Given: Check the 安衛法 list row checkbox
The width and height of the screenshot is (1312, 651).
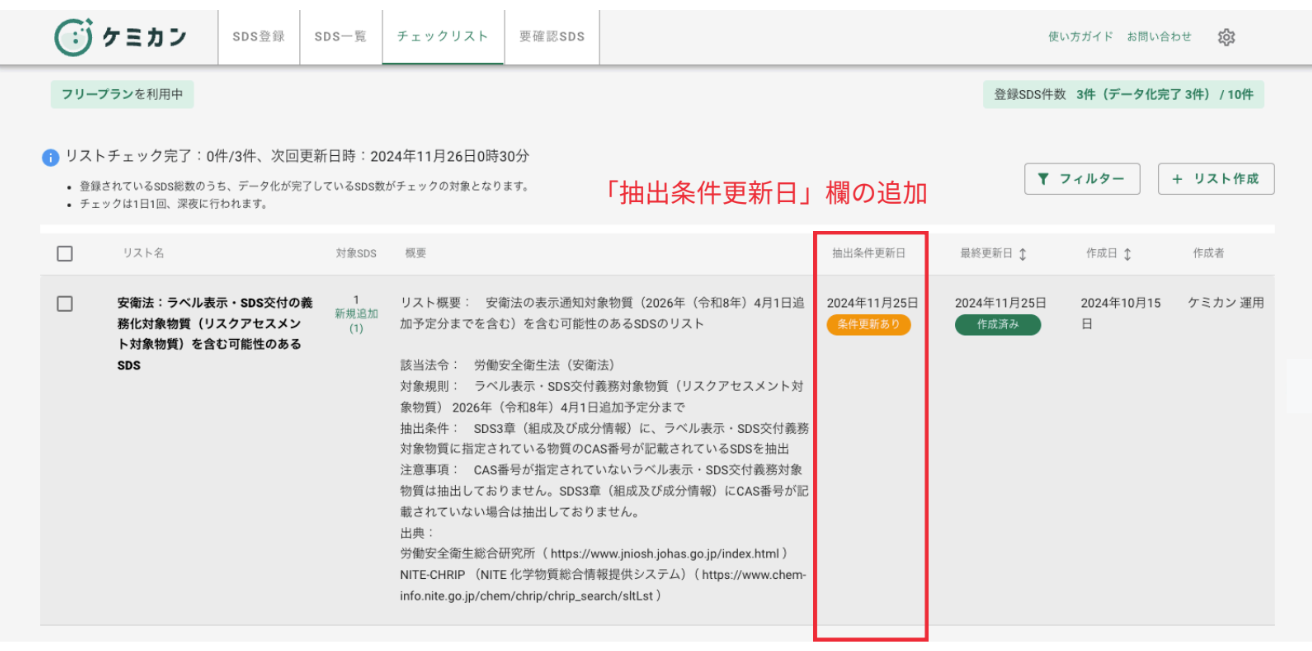Looking at the screenshot, I should (x=65, y=304).
